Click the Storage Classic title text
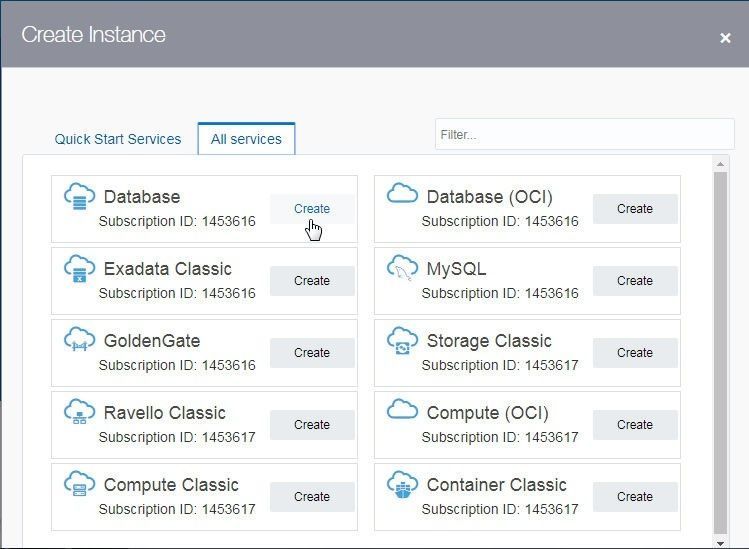The height and width of the screenshot is (549, 749). click(x=489, y=341)
